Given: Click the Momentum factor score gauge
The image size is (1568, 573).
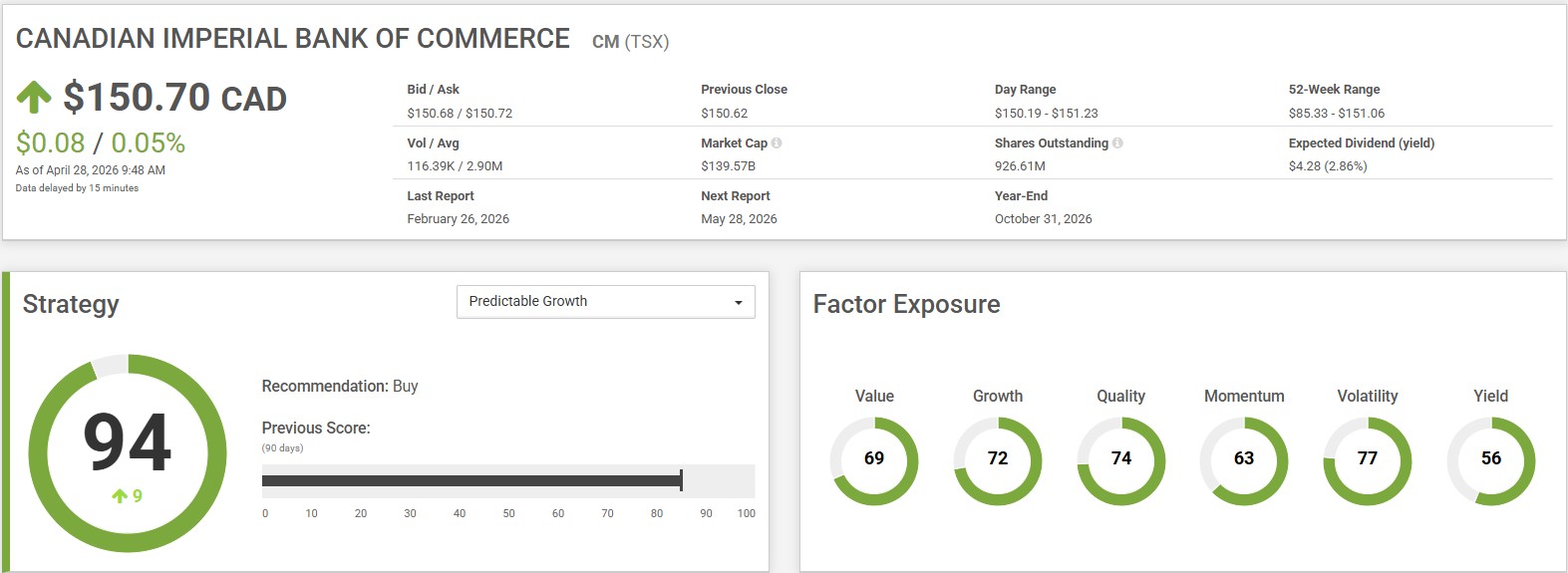Looking at the screenshot, I should [1243, 459].
